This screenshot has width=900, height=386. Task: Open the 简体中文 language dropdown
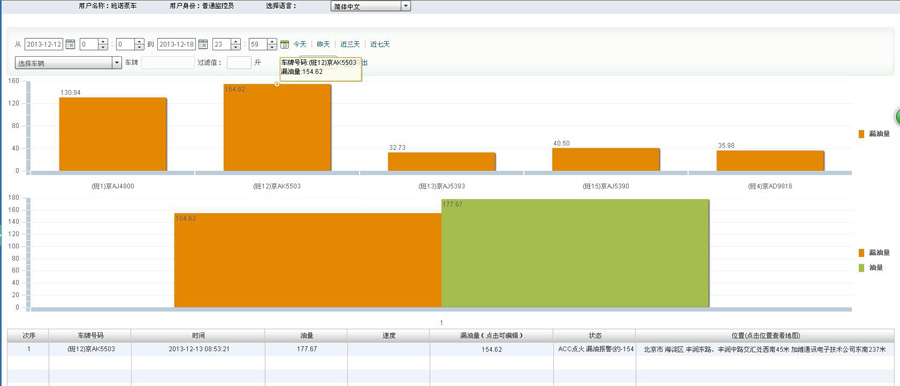click(406, 6)
